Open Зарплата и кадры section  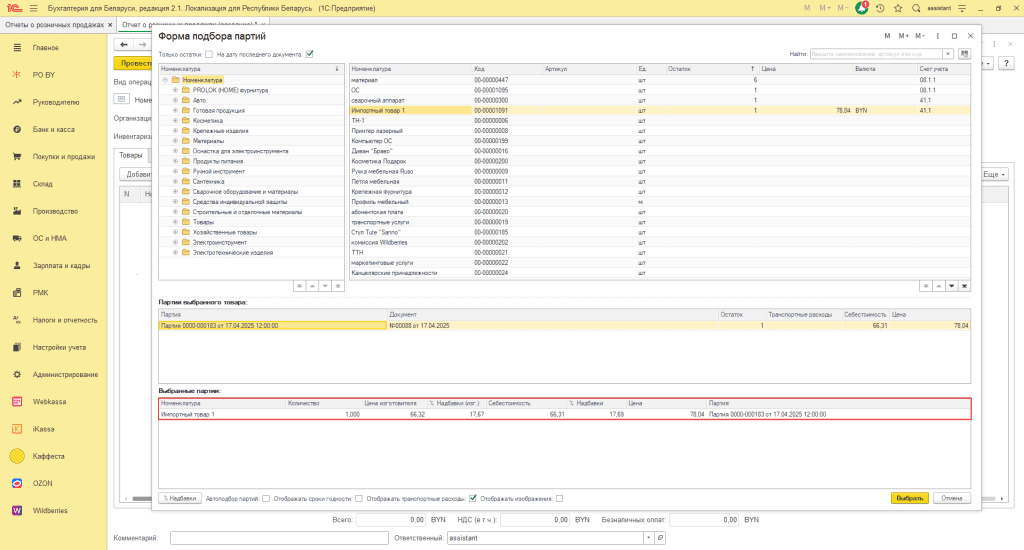tap(61, 266)
